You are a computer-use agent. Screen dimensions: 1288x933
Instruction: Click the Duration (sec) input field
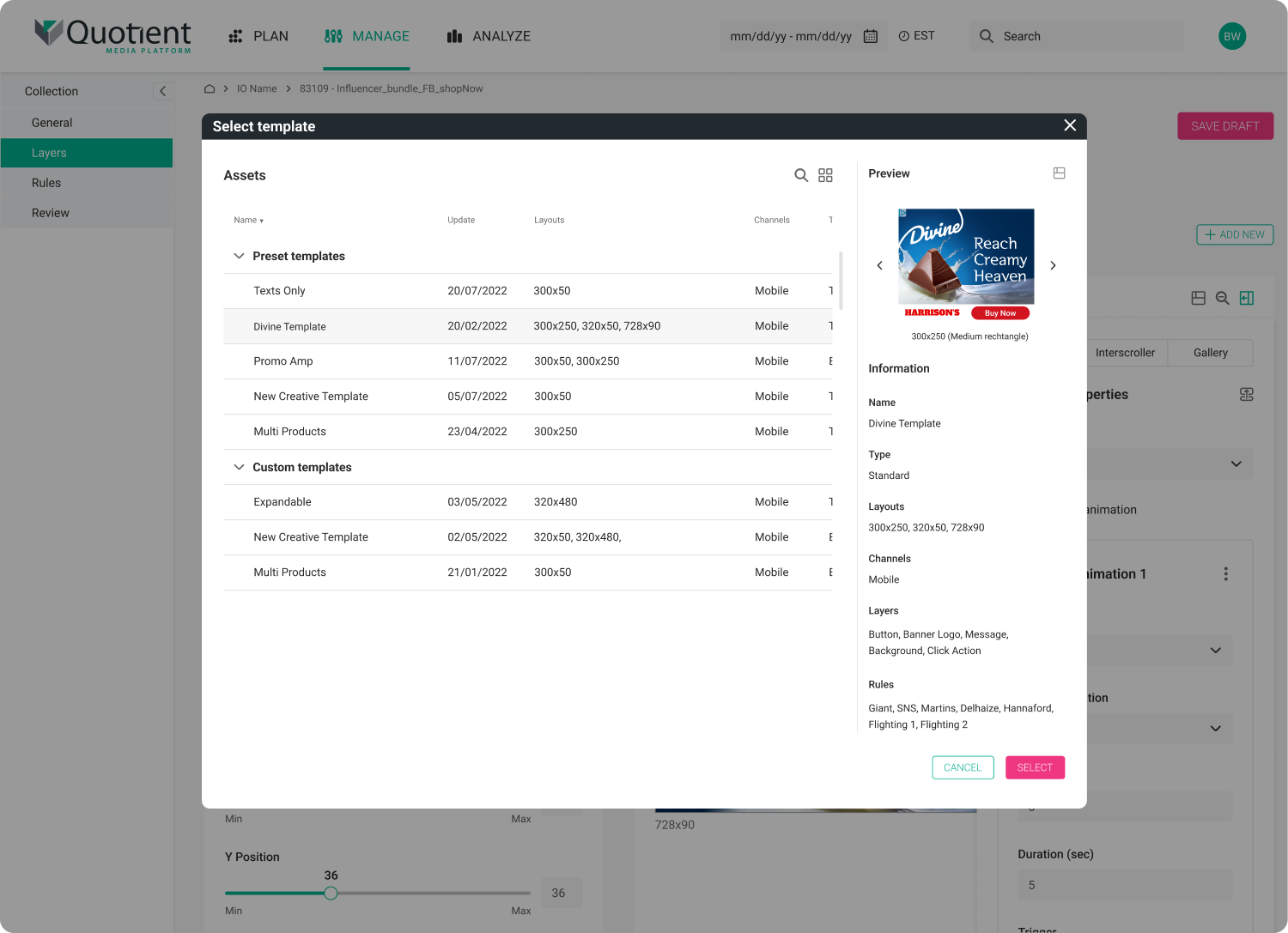1125,885
